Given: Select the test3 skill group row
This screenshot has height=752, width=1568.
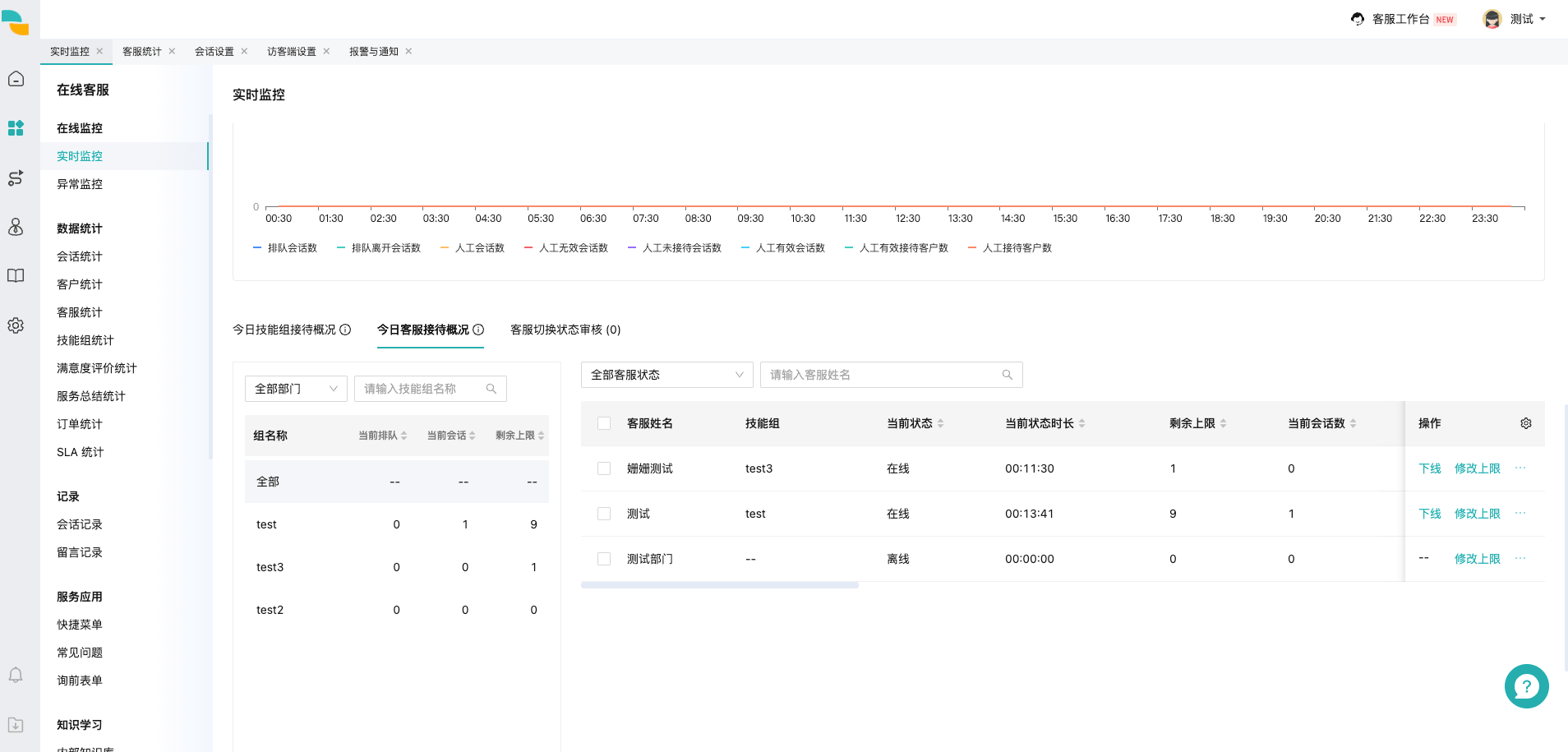Looking at the screenshot, I should [397, 567].
